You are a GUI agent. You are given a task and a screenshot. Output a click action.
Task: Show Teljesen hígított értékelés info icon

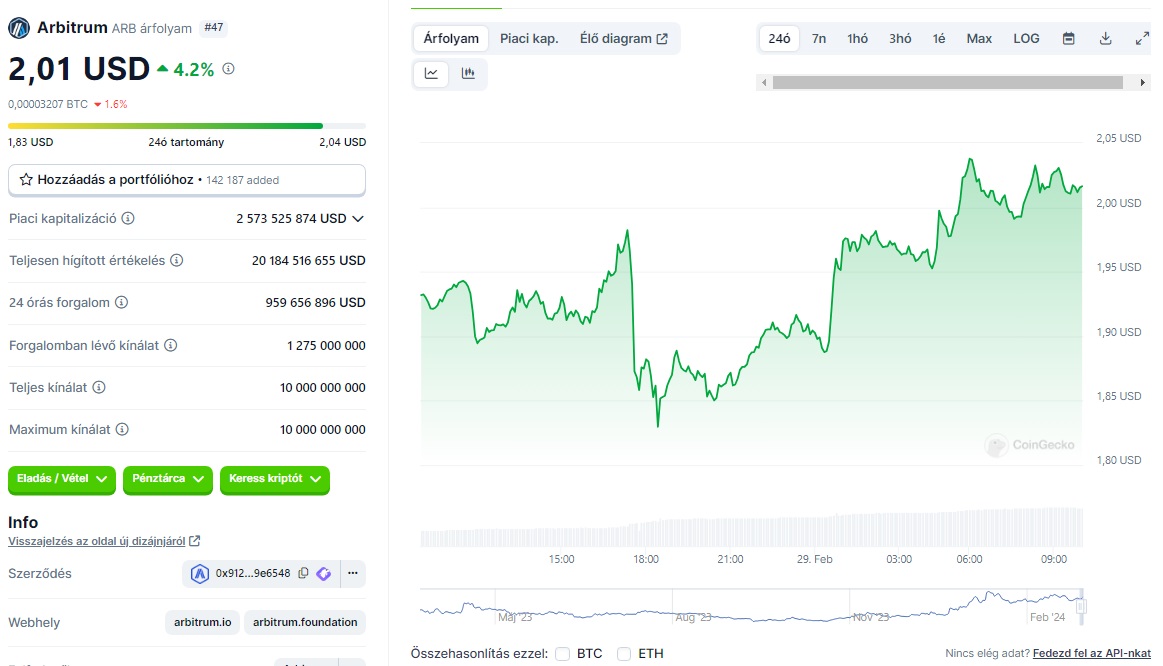coord(177,260)
